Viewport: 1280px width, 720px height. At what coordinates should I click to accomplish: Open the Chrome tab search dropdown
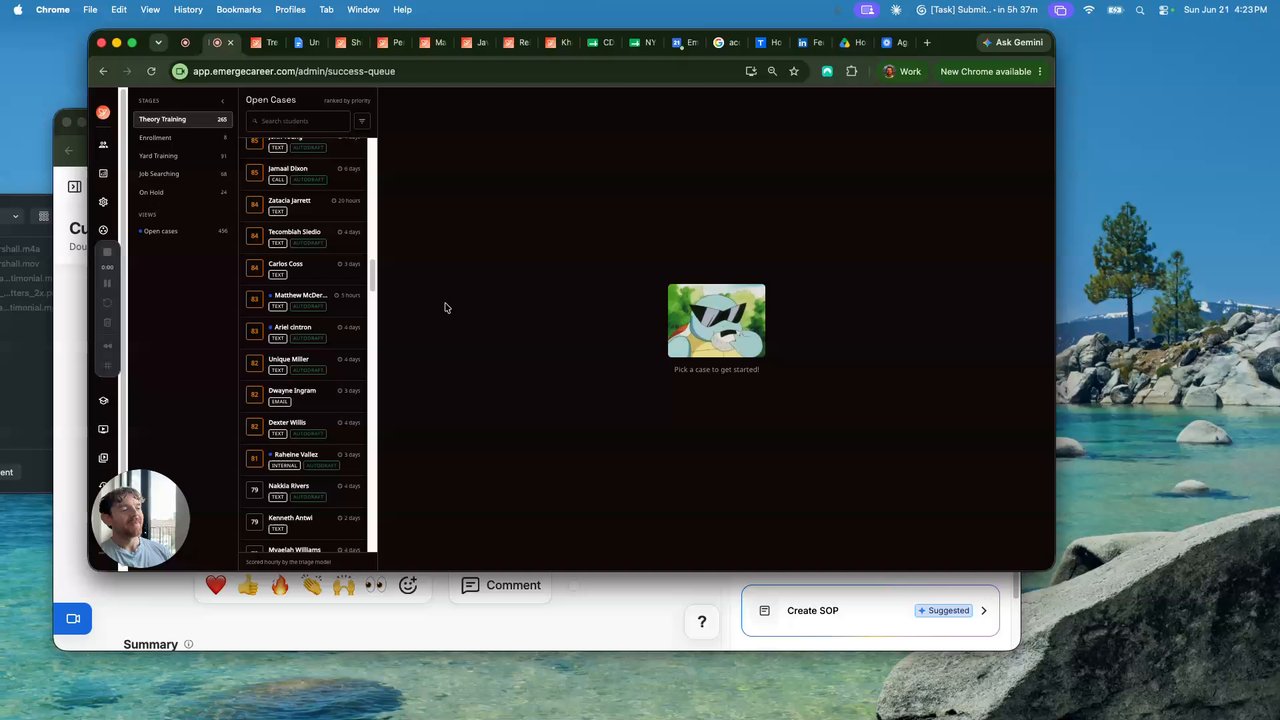coord(158,42)
